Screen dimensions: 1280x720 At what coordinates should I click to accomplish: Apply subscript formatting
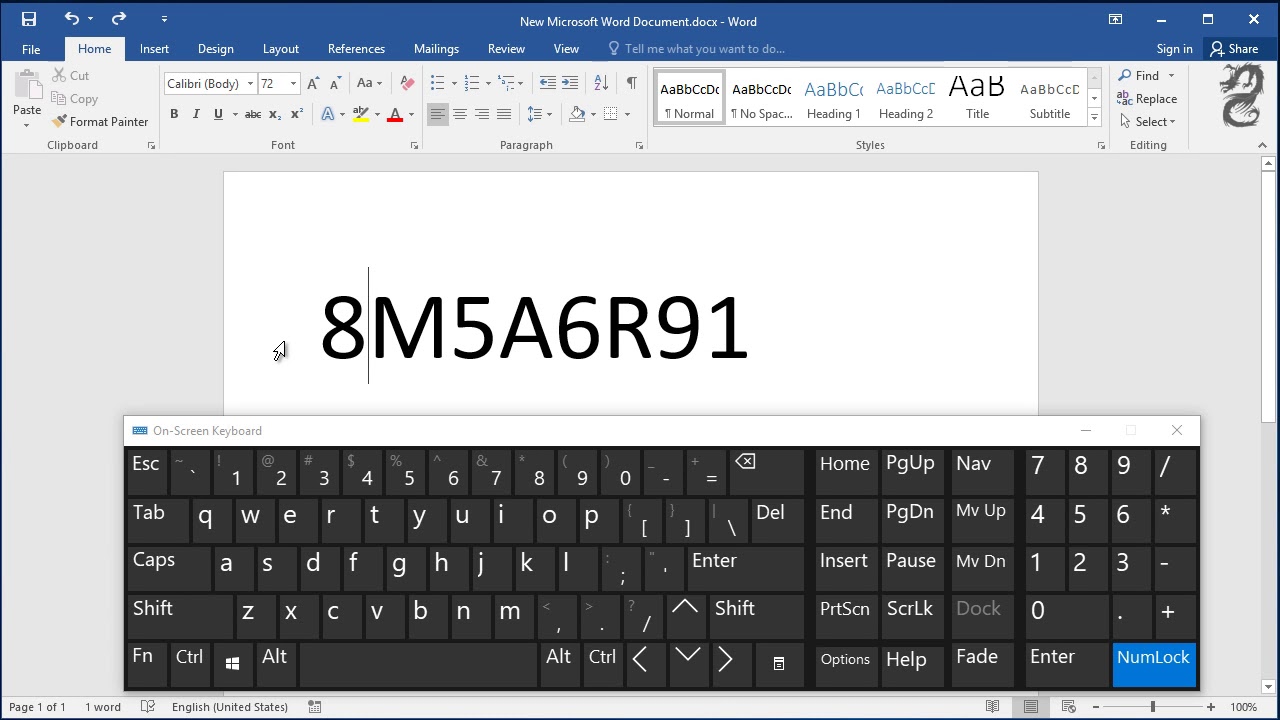pyautogui.click(x=275, y=114)
